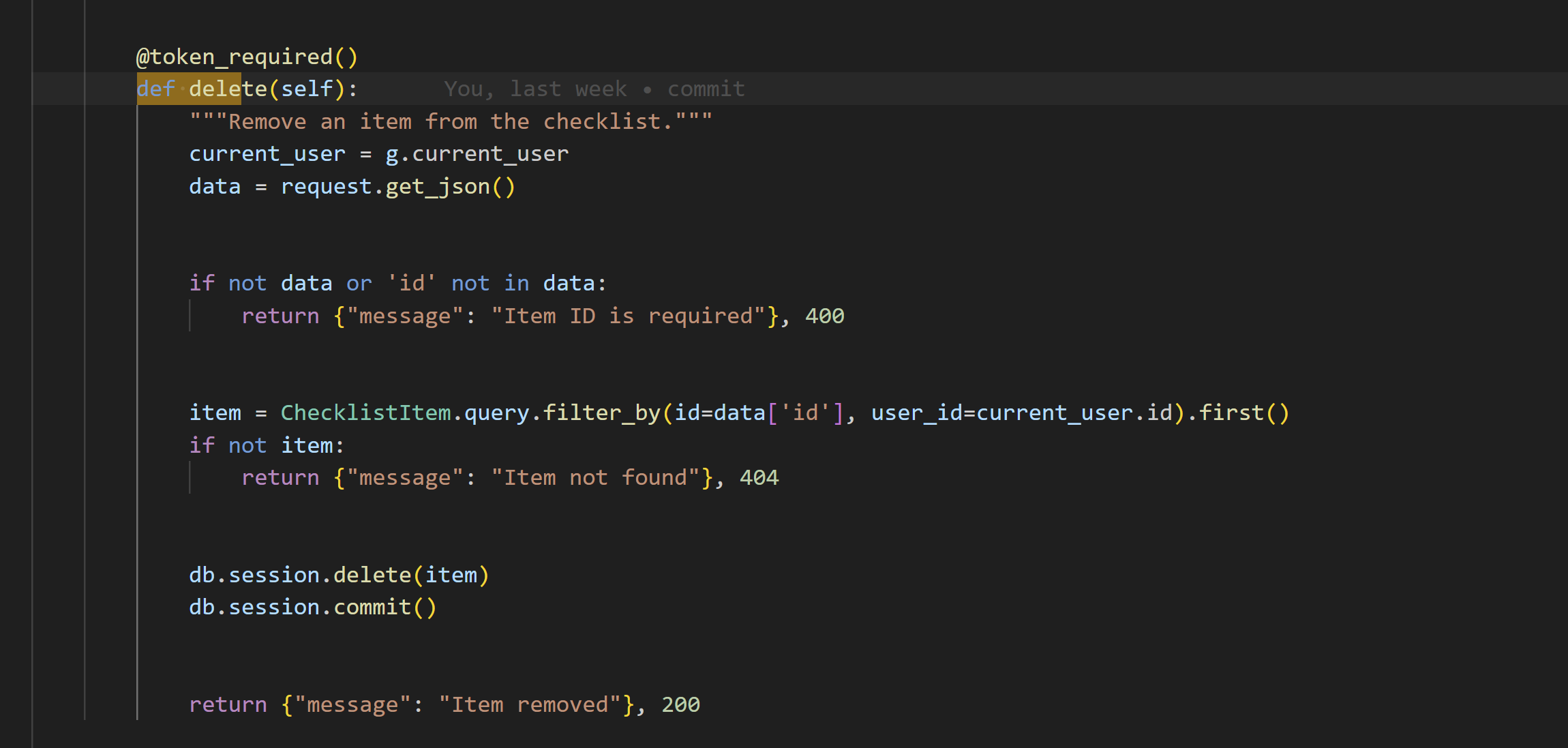The width and height of the screenshot is (1568, 748).
Task: Click the 404 status code number
Action: click(759, 477)
